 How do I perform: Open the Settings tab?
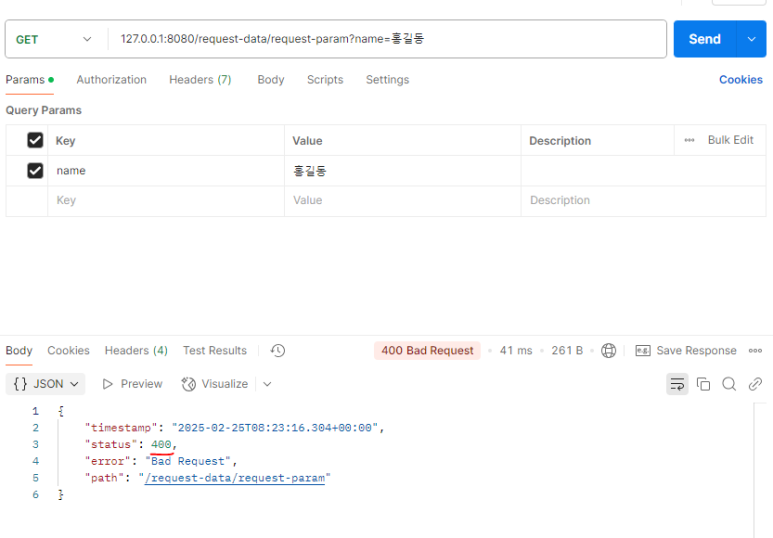tap(387, 79)
